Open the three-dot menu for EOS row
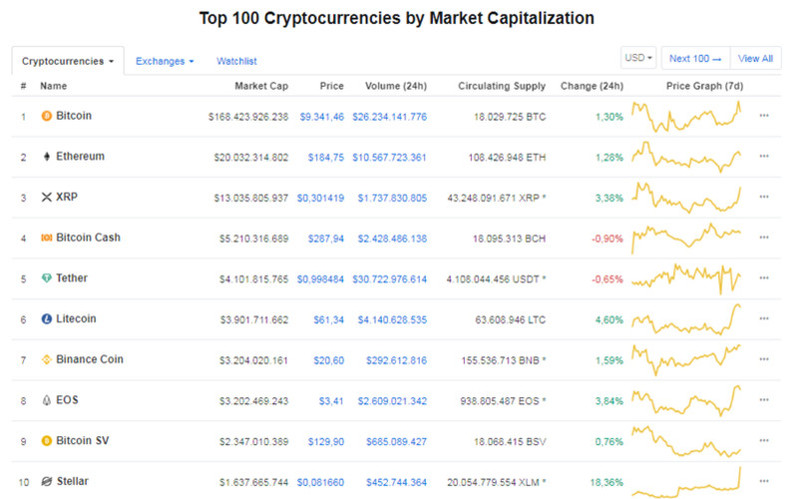 (x=764, y=400)
